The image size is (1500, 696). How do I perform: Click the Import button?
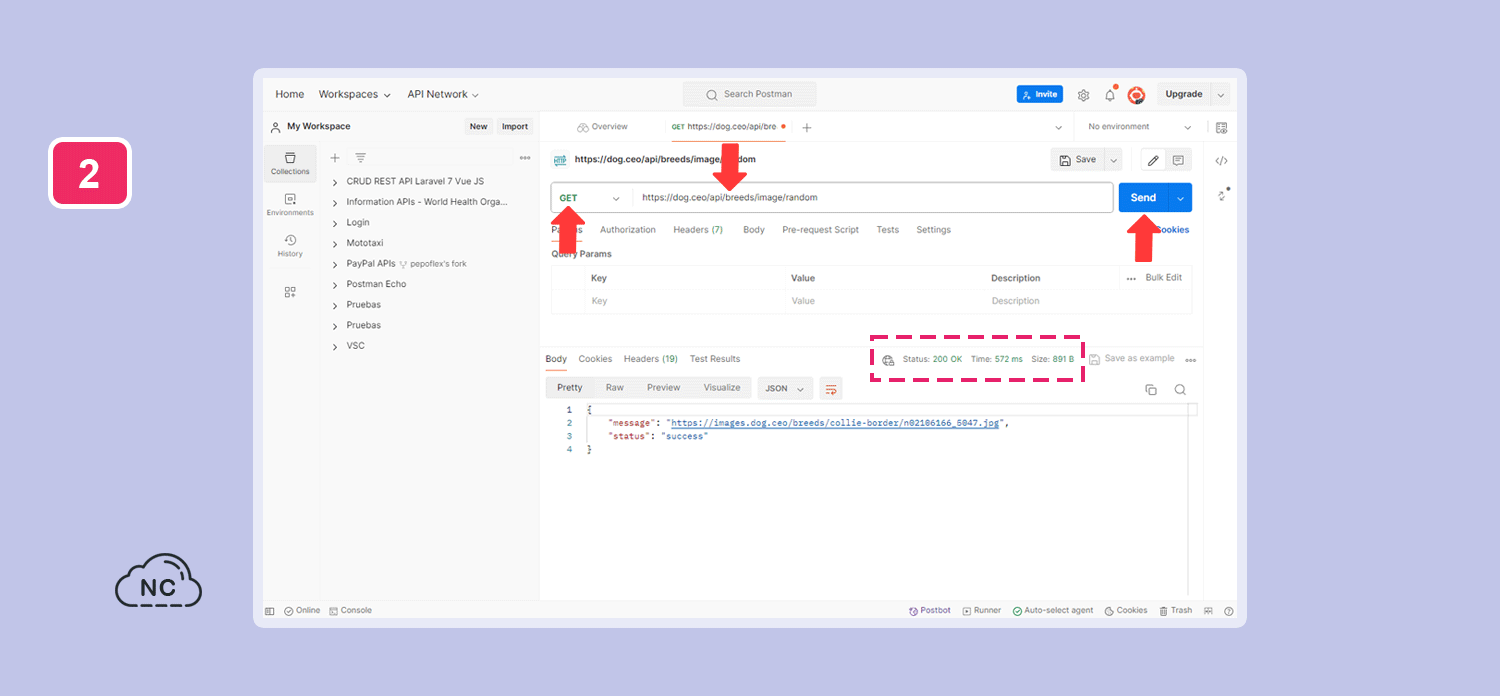515,127
